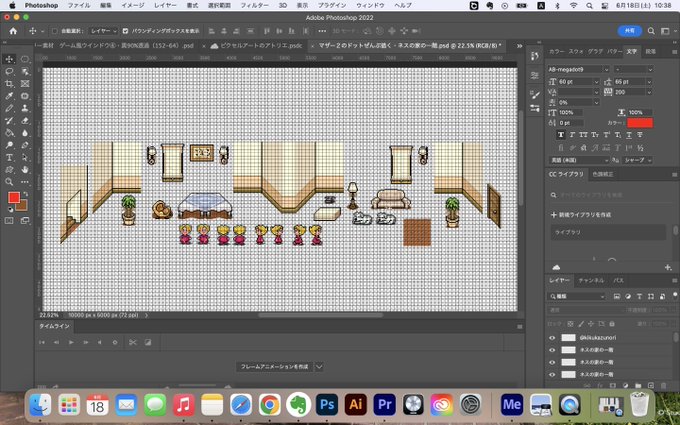This screenshot has height=425, width=680.
Task: Click red foreground color swatch
Action: click(14, 198)
